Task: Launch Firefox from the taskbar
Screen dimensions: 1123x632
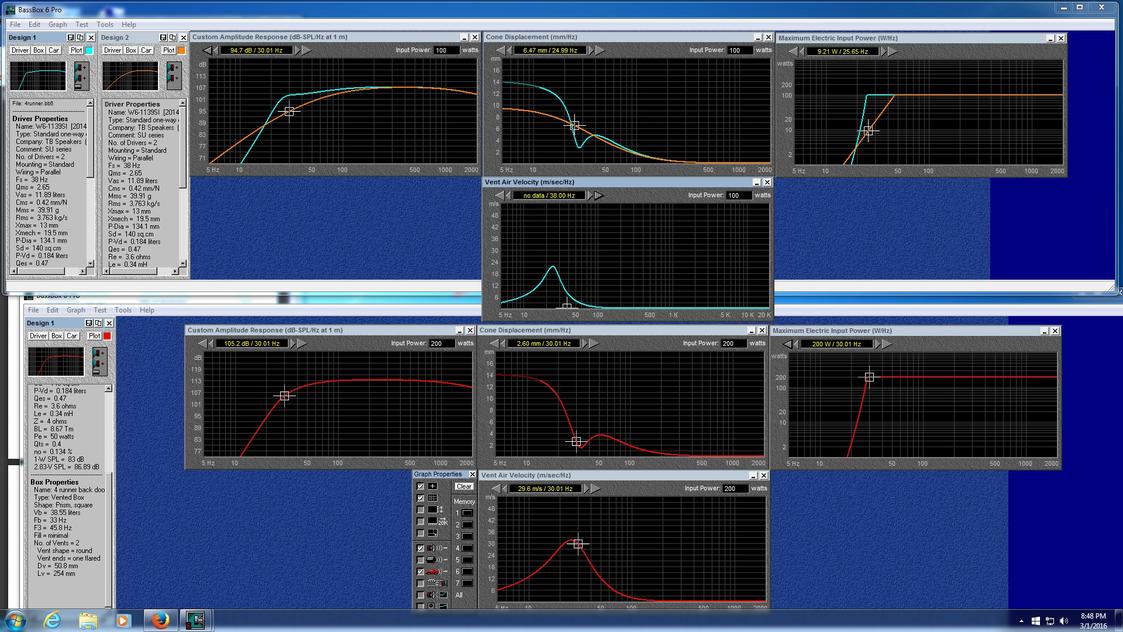Action: coord(160,620)
